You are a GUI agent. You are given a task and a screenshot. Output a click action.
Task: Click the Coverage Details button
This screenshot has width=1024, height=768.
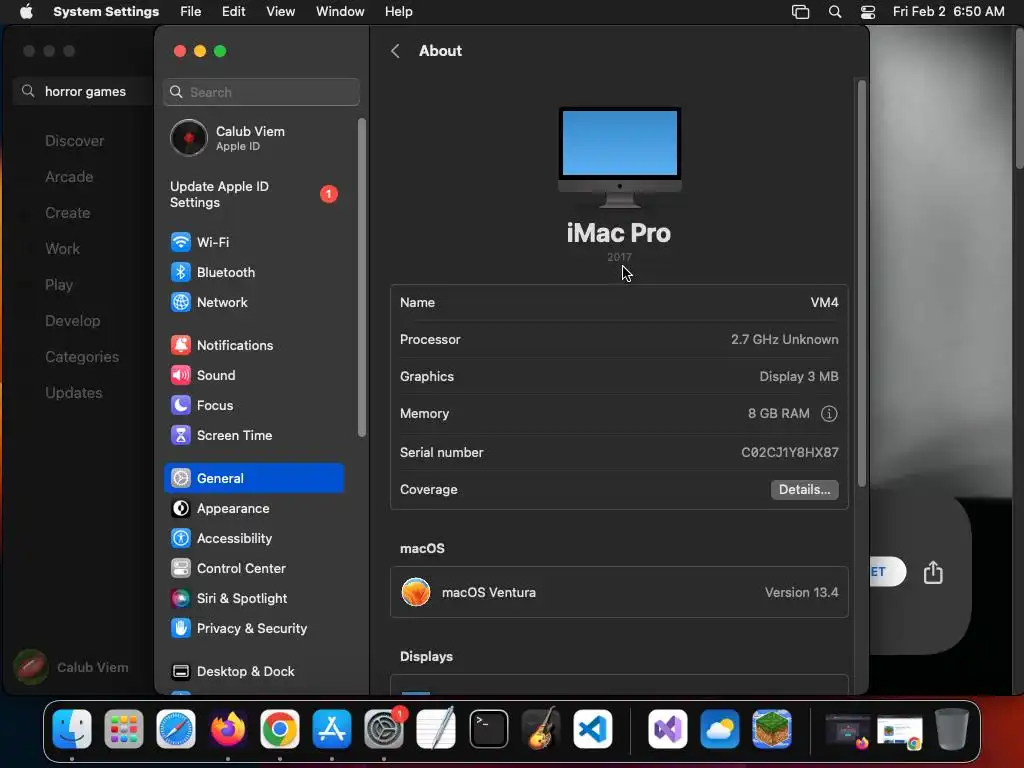click(805, 490)
